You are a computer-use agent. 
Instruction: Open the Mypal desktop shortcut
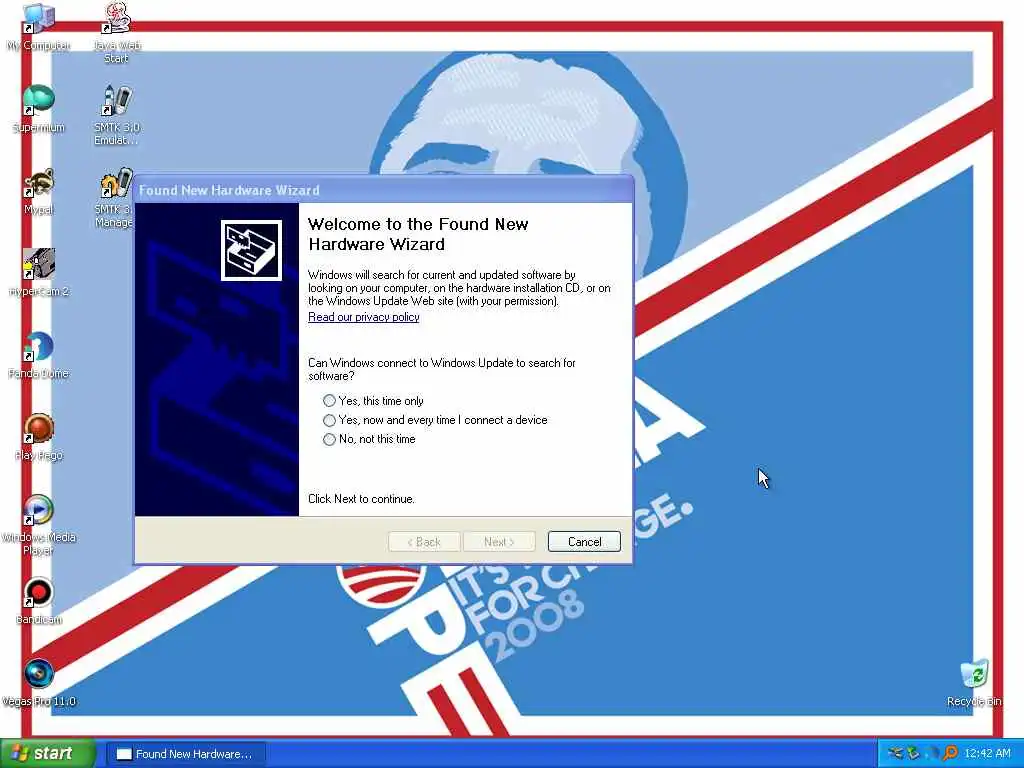coord(39,192)
